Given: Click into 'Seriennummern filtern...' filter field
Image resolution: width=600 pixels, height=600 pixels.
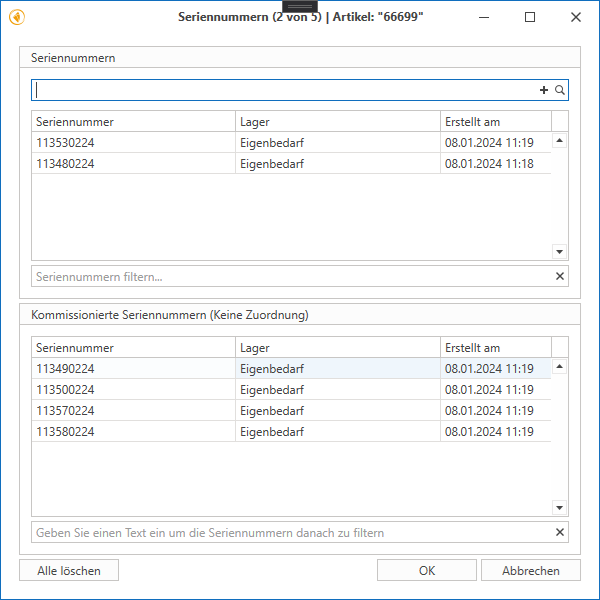Looking at the screenshot, I should pos(290,276).
